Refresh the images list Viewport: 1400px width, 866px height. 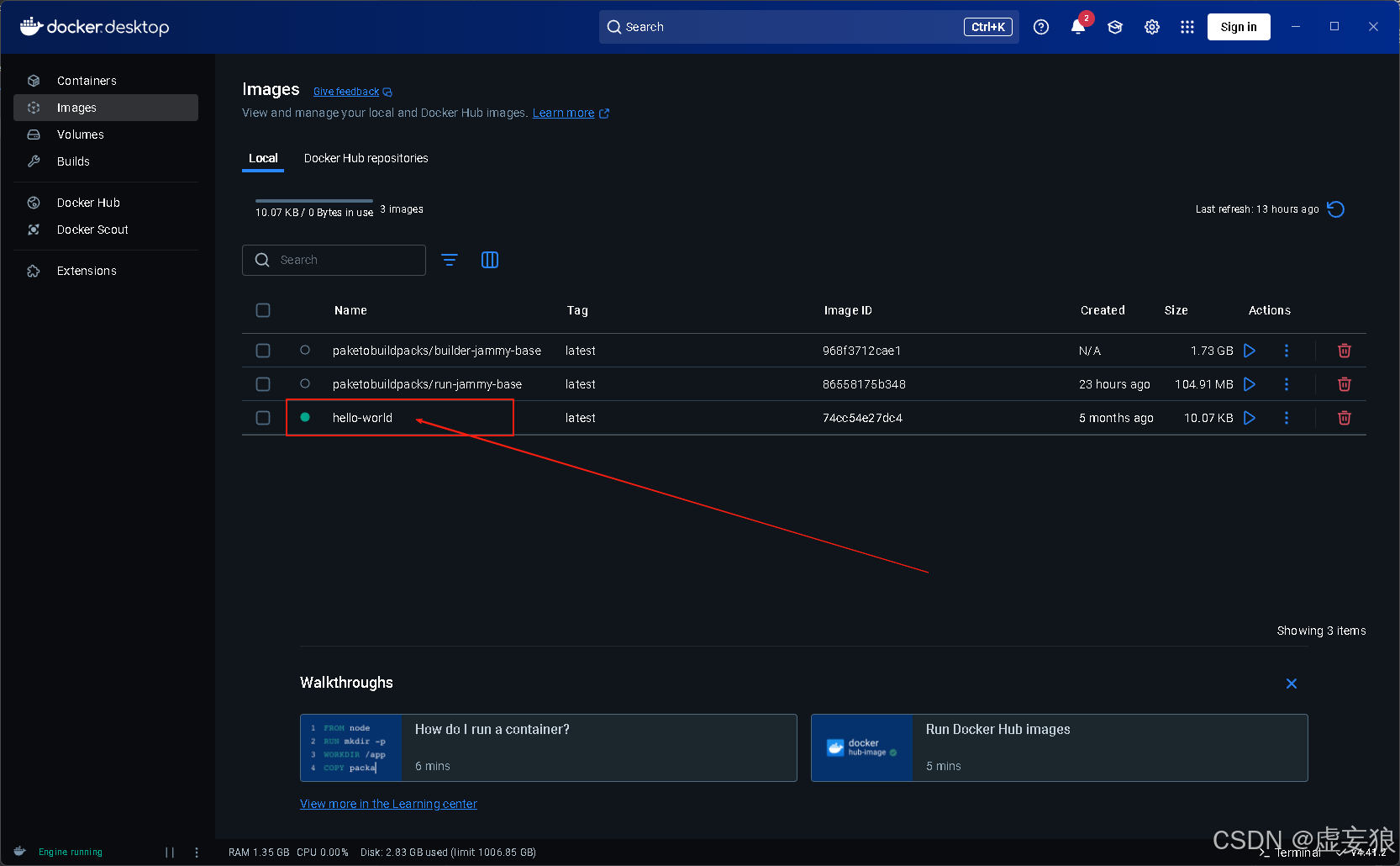[1336, 209]
